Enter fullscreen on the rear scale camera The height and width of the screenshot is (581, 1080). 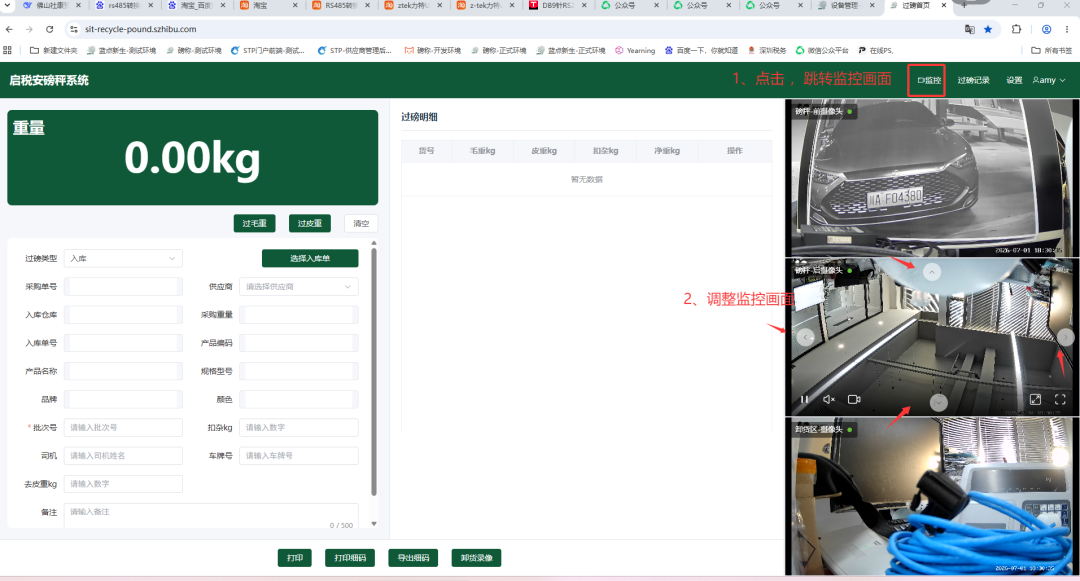click(x=1060, y=399)
